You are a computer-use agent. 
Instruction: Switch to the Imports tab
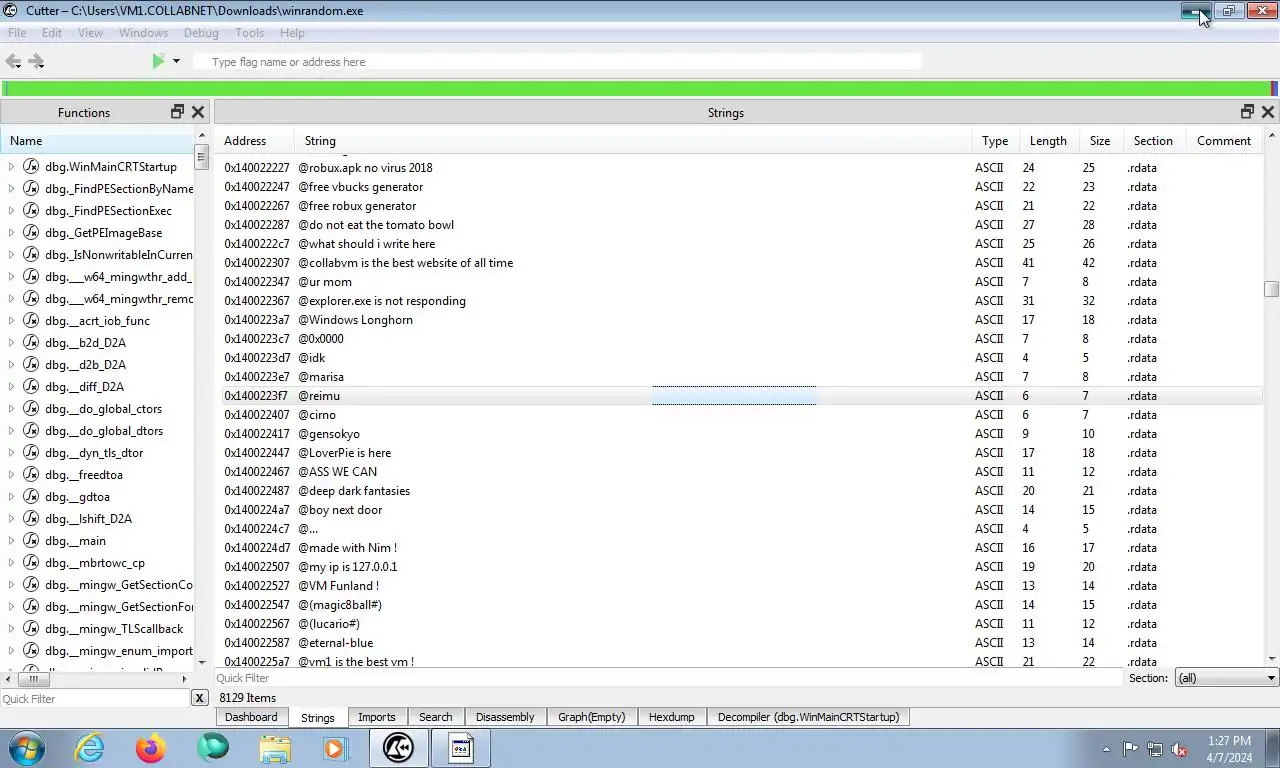click(377, 717)
